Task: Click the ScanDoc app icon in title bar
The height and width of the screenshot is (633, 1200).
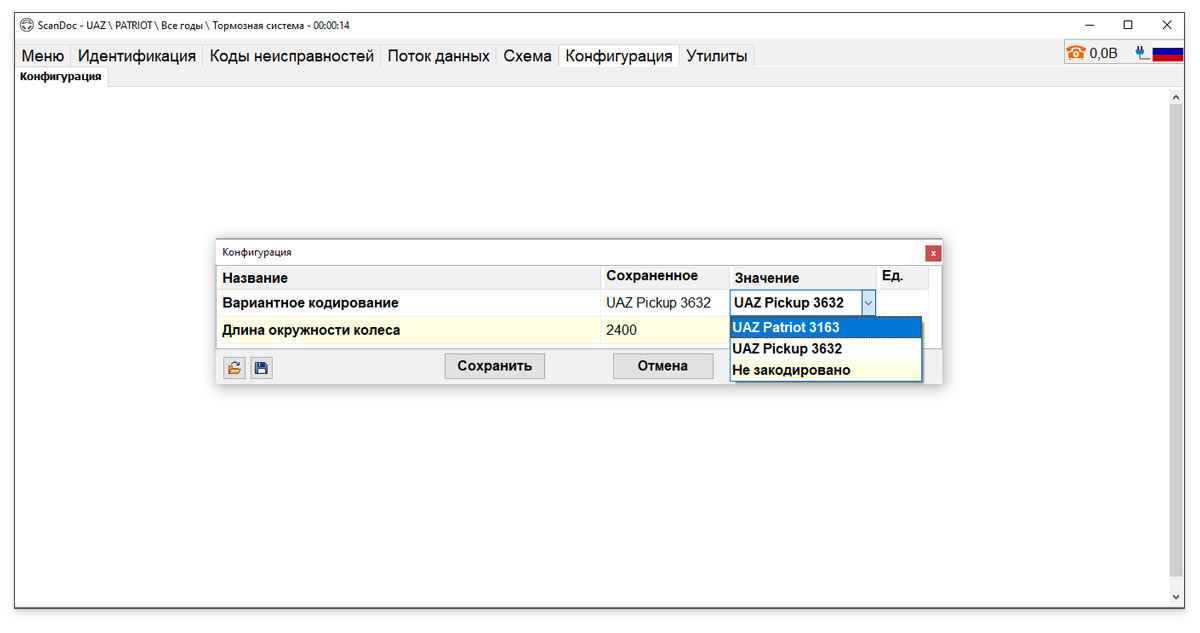Action: (27, 25)
